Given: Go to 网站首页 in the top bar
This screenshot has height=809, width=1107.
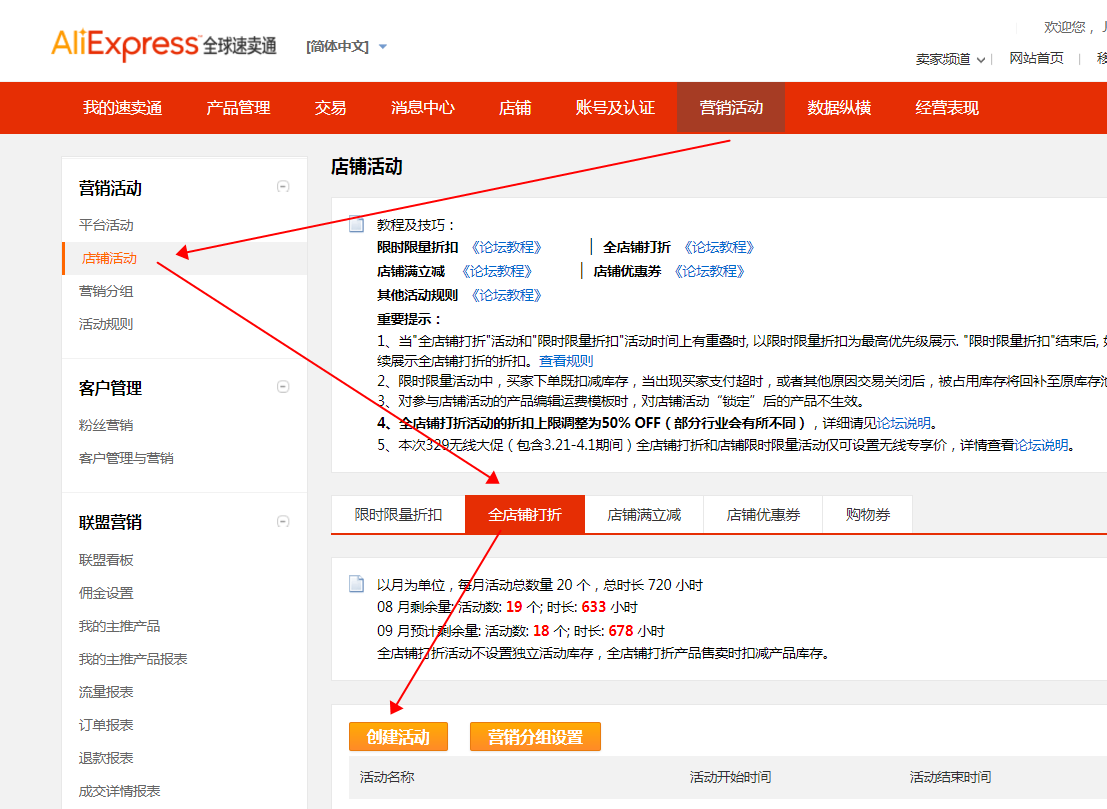Looking at the screenshot, I should pyautogui.click(x=1036, y=59).
